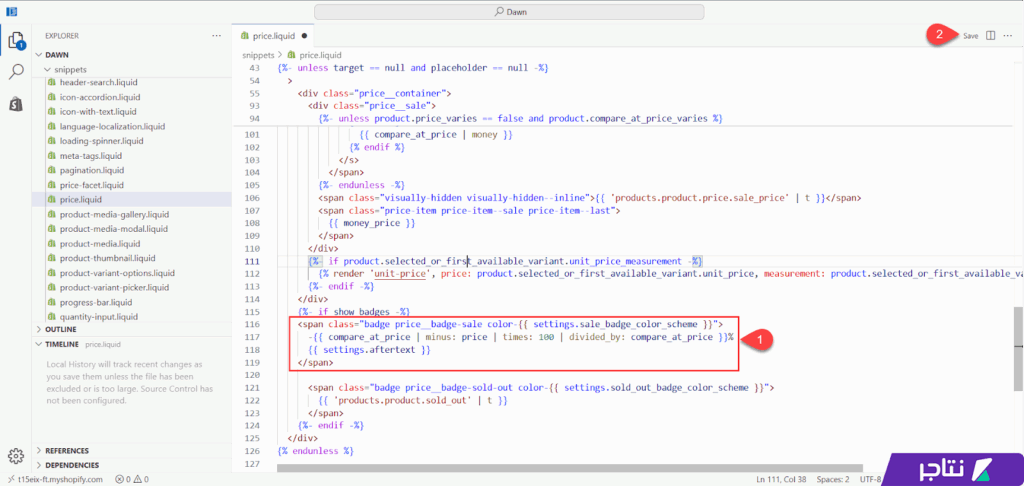Image resolution: width=1024 pixels, height=486 pixels.
Task: Click the Save button
Action: coord(970,35)
